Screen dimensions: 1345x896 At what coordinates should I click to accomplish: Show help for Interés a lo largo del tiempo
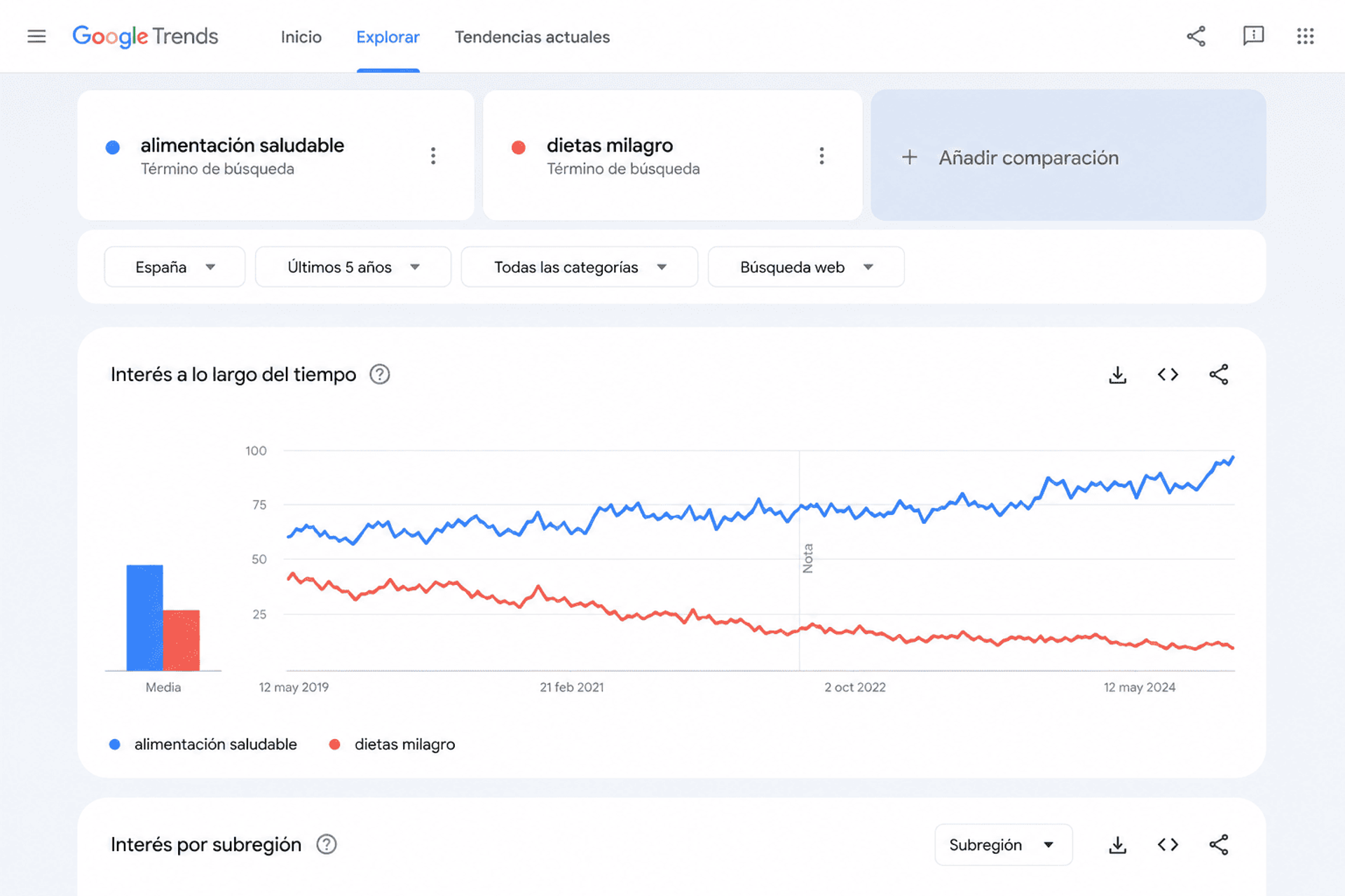pos(380,375)
